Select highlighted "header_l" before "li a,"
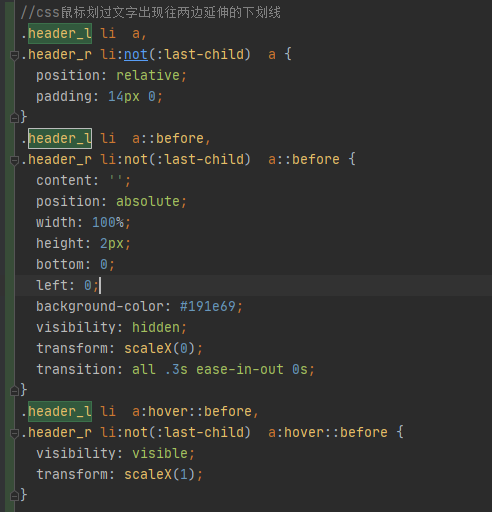Image resolution: width=492 pixels, height=512 pixels. click(x=60, y=34)
